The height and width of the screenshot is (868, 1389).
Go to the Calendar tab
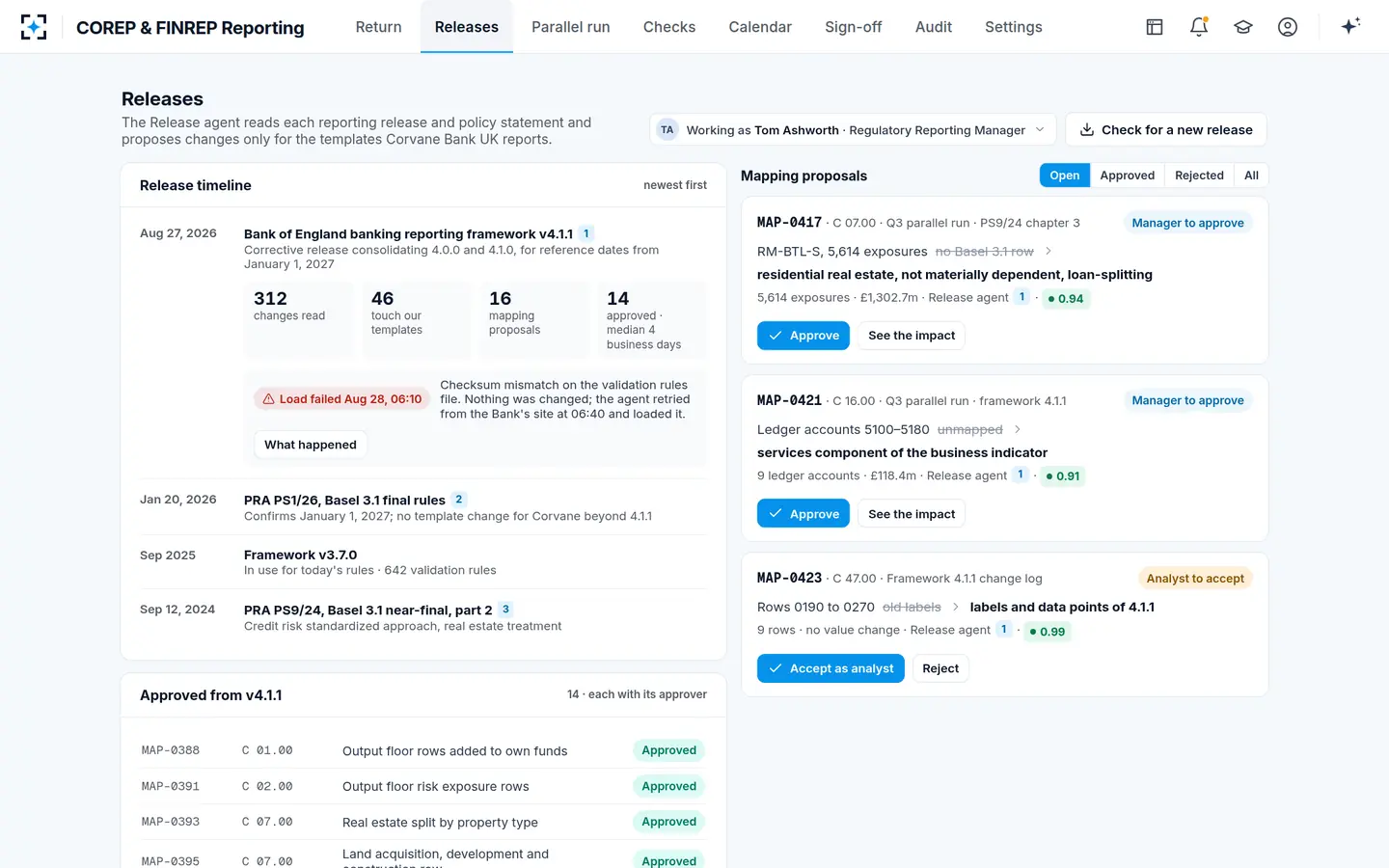tap(760, 27)
